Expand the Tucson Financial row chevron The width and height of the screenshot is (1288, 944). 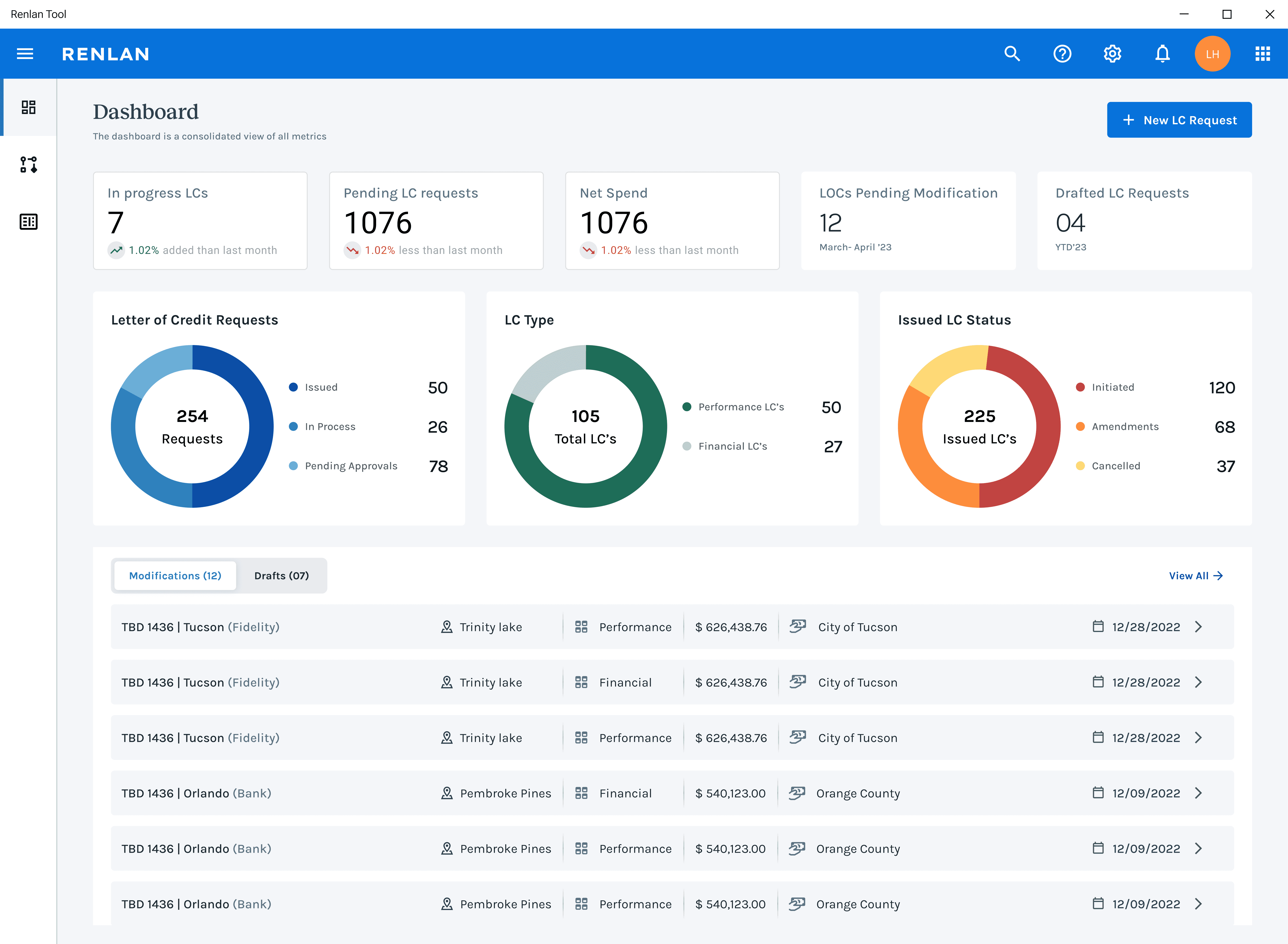pos(1198,682)
